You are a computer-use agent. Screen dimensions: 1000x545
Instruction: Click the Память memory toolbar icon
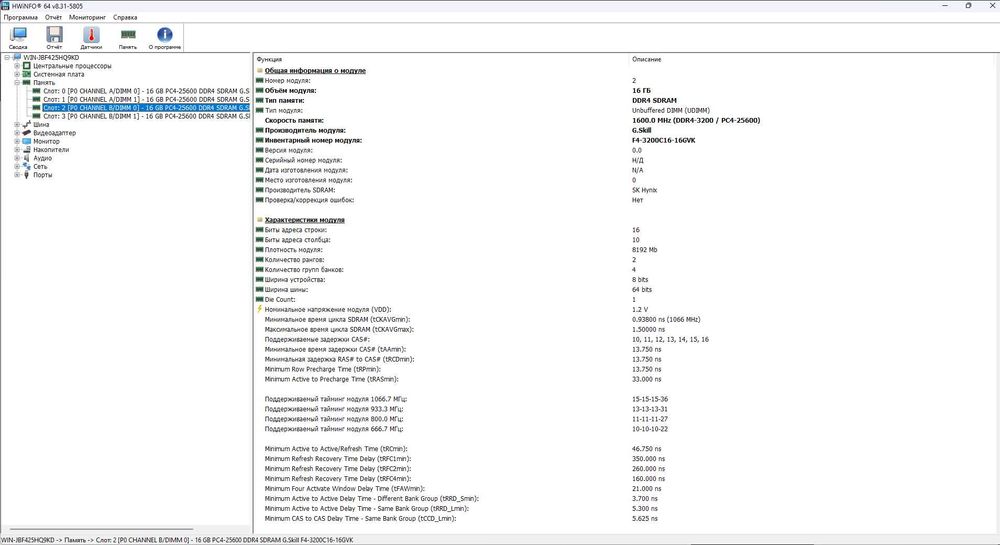(x=128, y=38)
